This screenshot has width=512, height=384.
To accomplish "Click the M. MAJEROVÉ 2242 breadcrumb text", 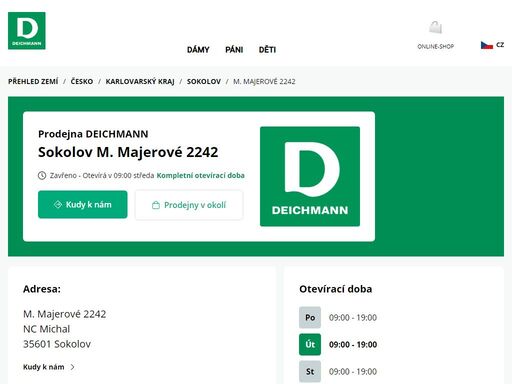I will click(x=264, y=81).
